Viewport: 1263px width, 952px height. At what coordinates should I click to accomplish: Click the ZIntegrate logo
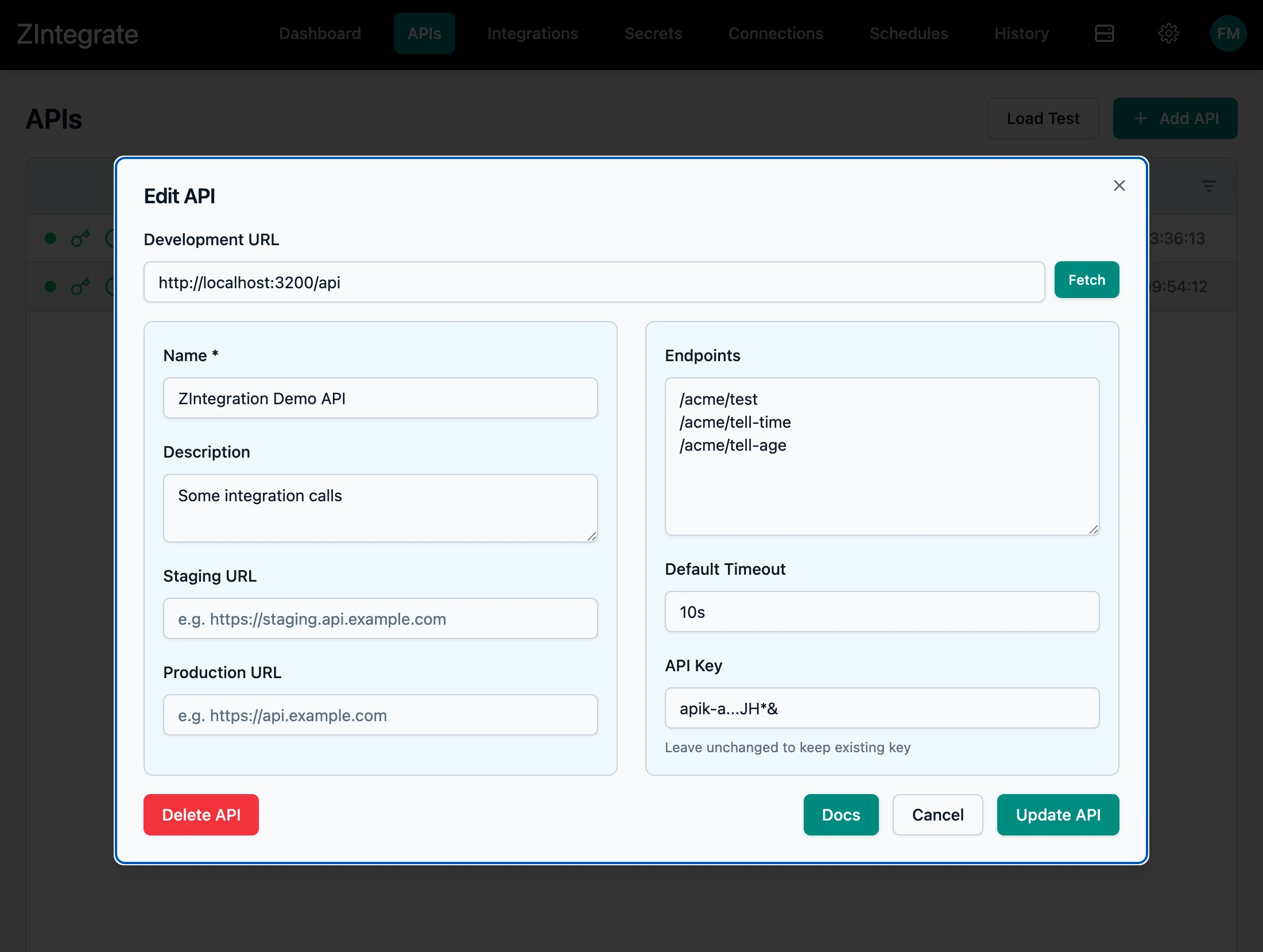pyautogui.click(x=78, y=34)
